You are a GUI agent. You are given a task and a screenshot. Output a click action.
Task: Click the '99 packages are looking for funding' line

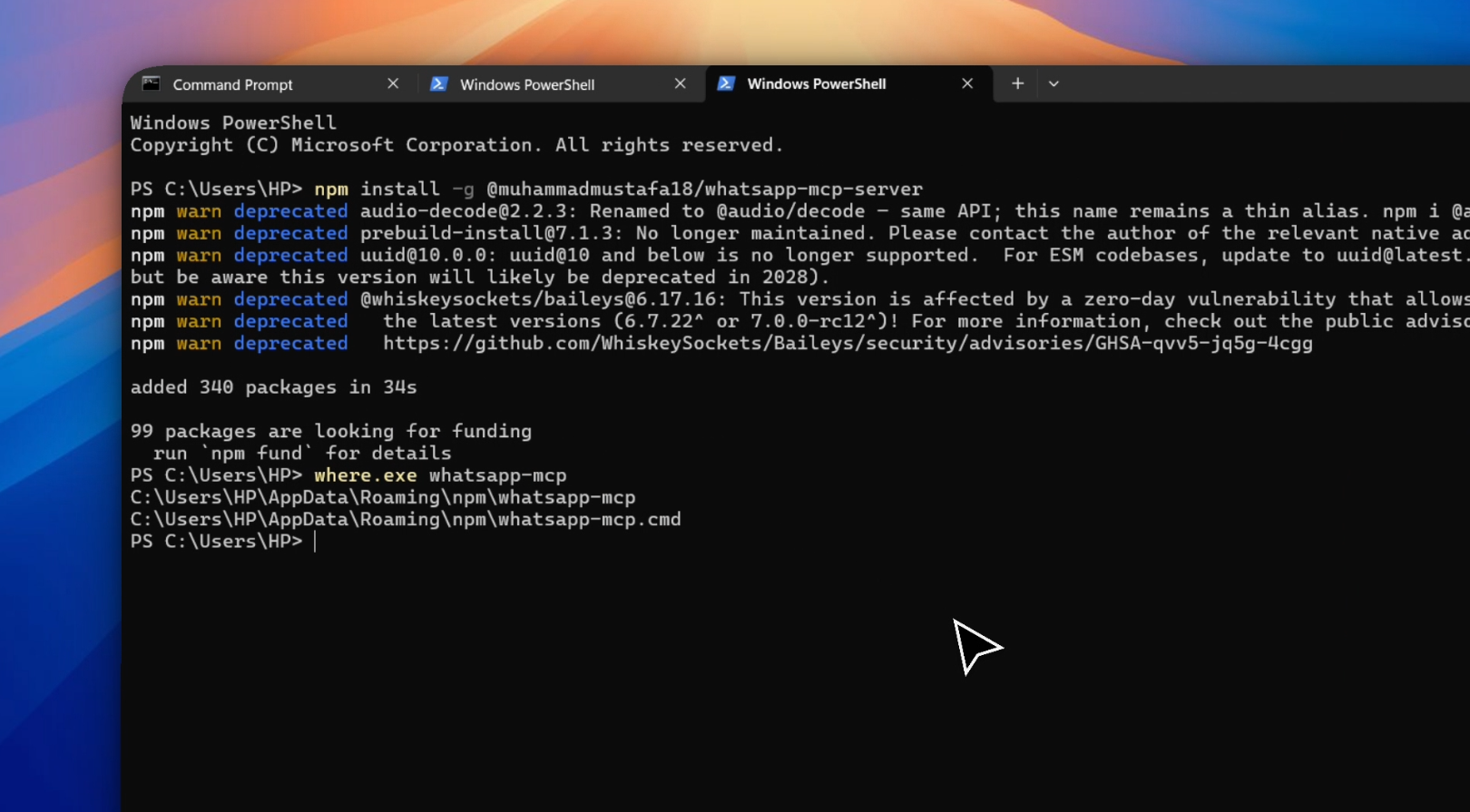coord(331,431)
